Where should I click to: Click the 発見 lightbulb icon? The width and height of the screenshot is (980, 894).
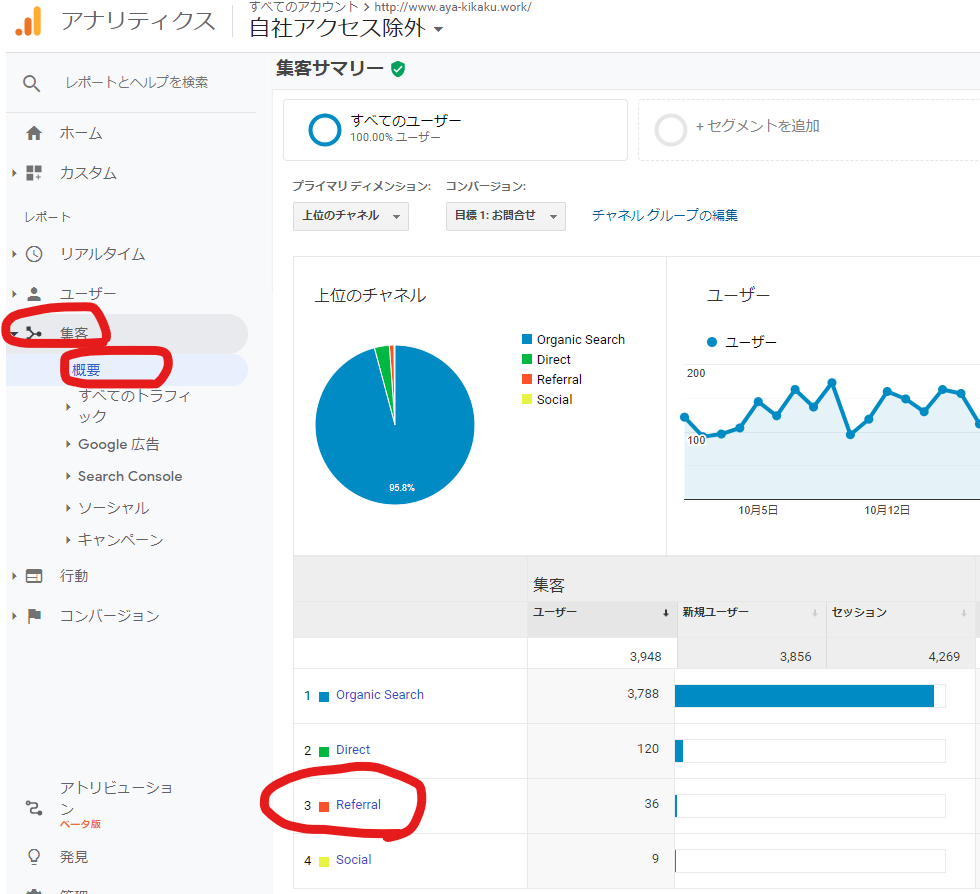pos(34,857)
